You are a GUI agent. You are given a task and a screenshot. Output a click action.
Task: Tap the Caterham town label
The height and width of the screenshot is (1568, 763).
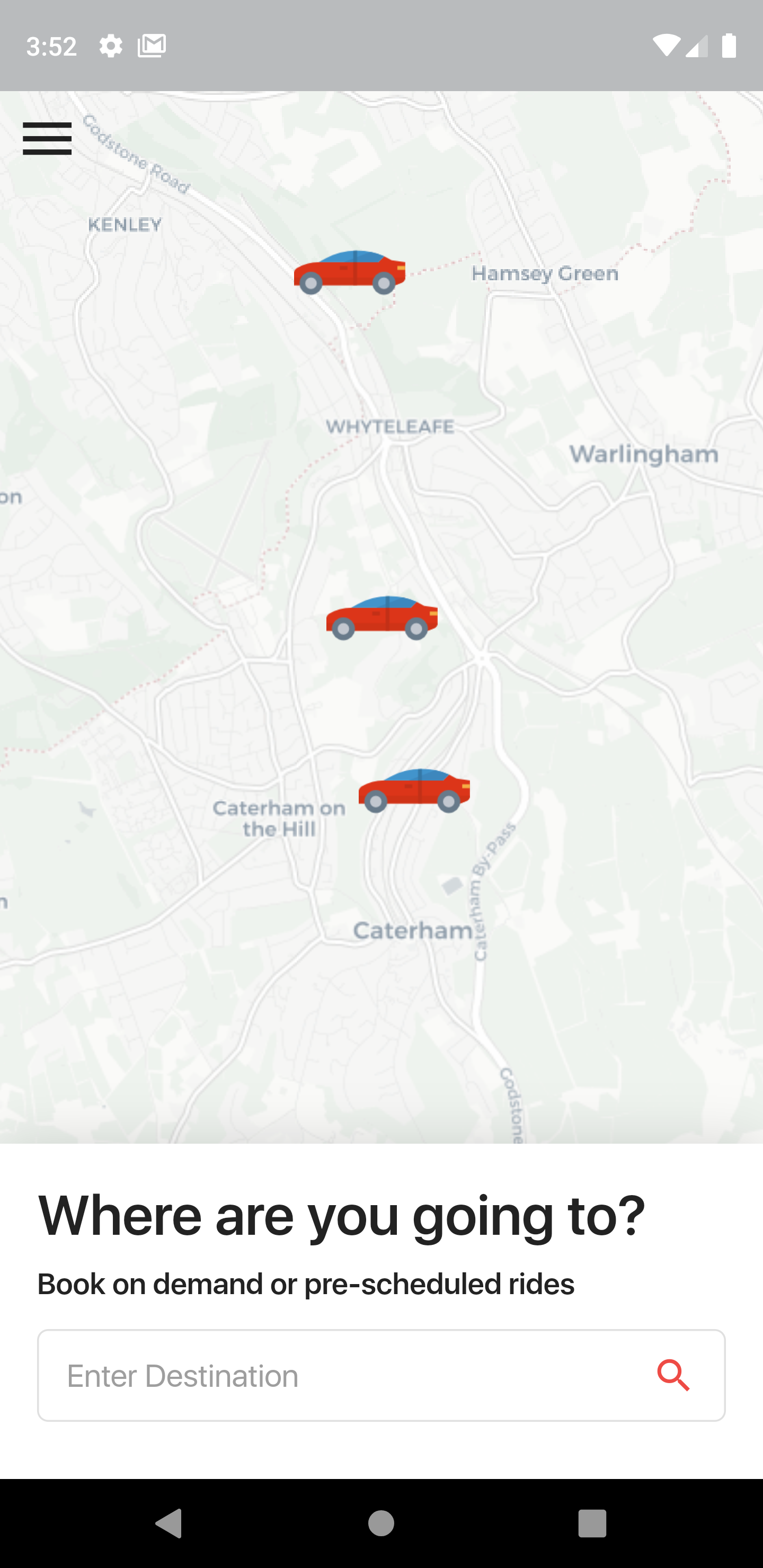[x=413, y=931]
